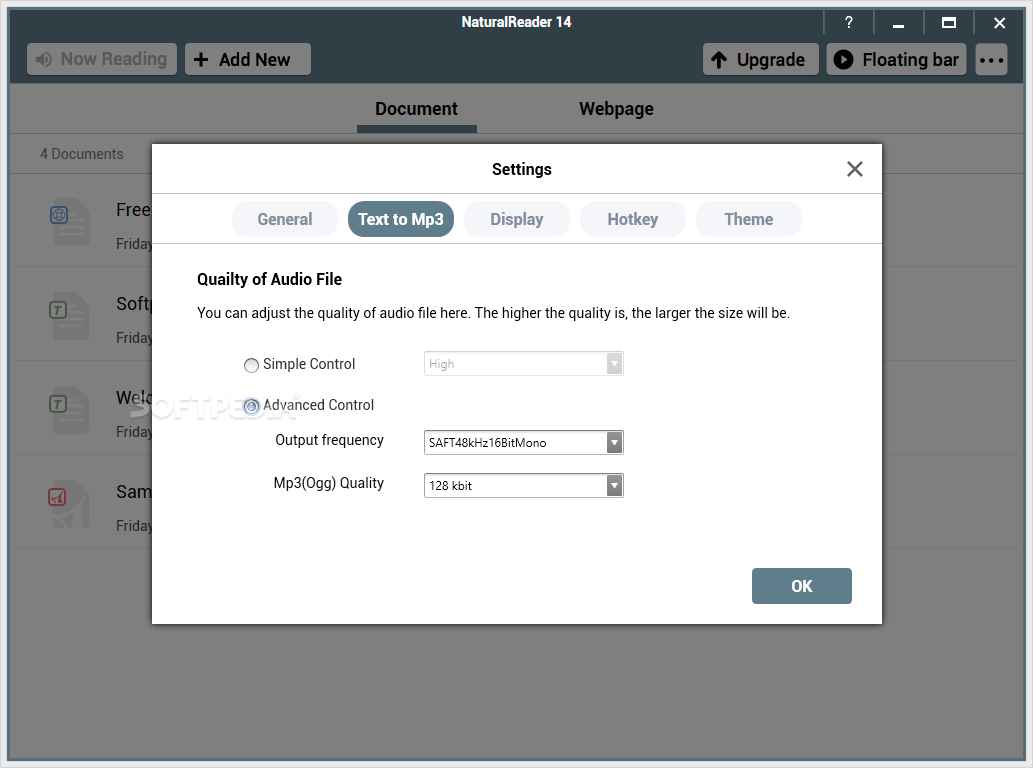1033x768 pixels.
Task: Switch to the Webpage tab
Action: tap(616, 109)
